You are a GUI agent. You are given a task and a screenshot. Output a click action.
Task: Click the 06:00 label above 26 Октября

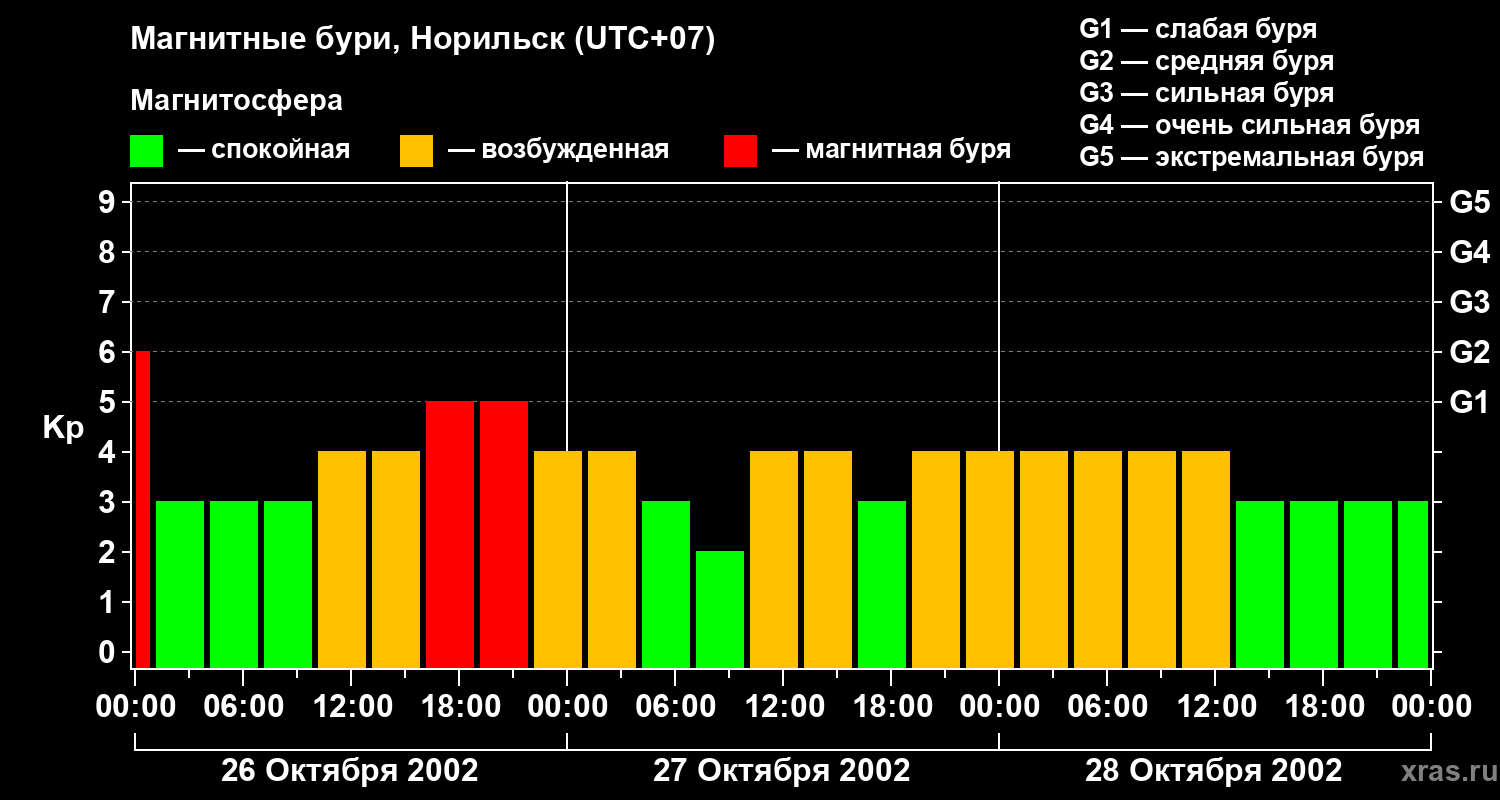(242, 707)
